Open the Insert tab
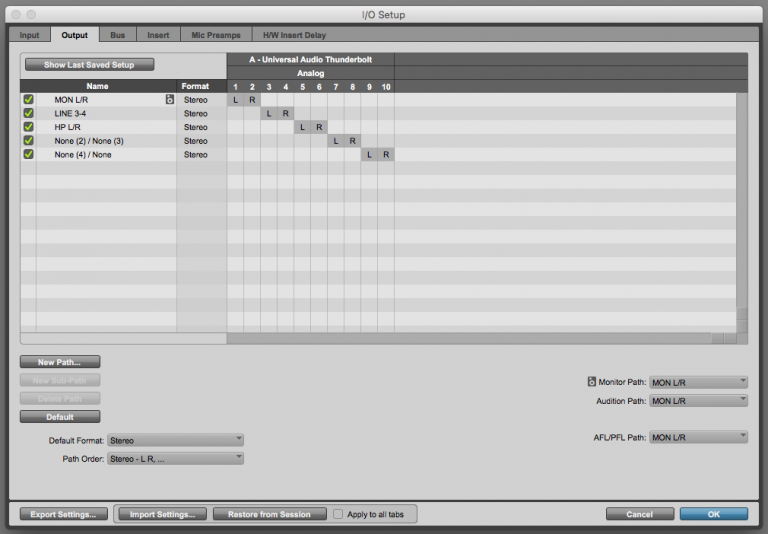 point(158,35)
